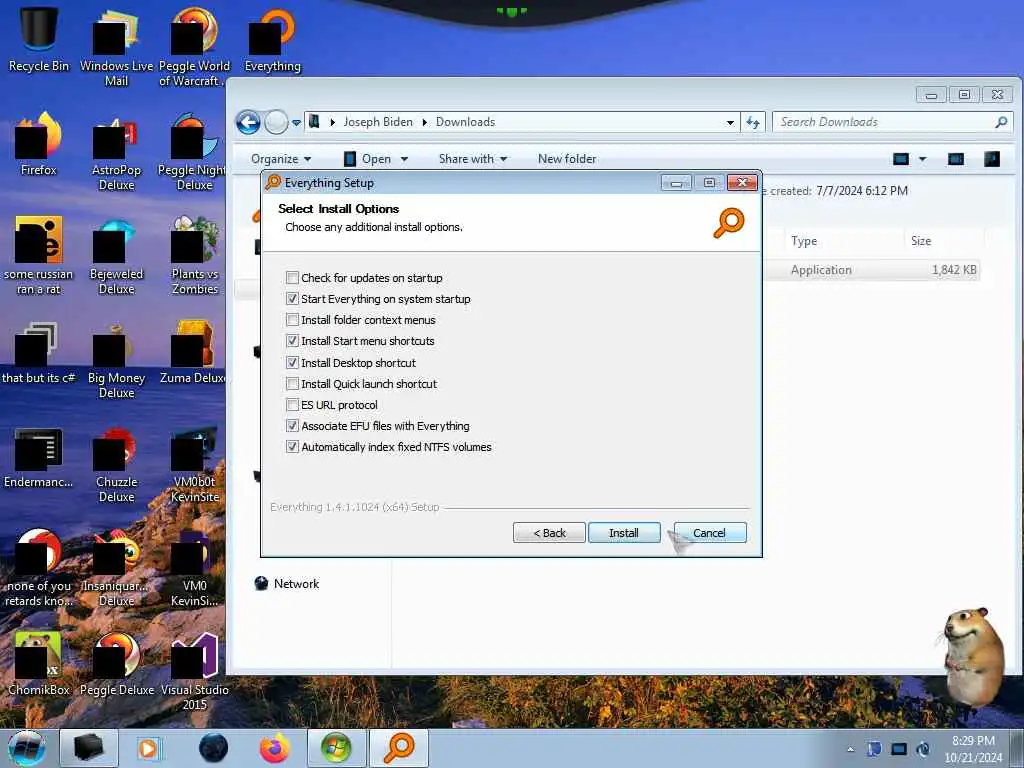Open Firefox from the taskbar
This screenshot has width=1024, height=768.
275,748
